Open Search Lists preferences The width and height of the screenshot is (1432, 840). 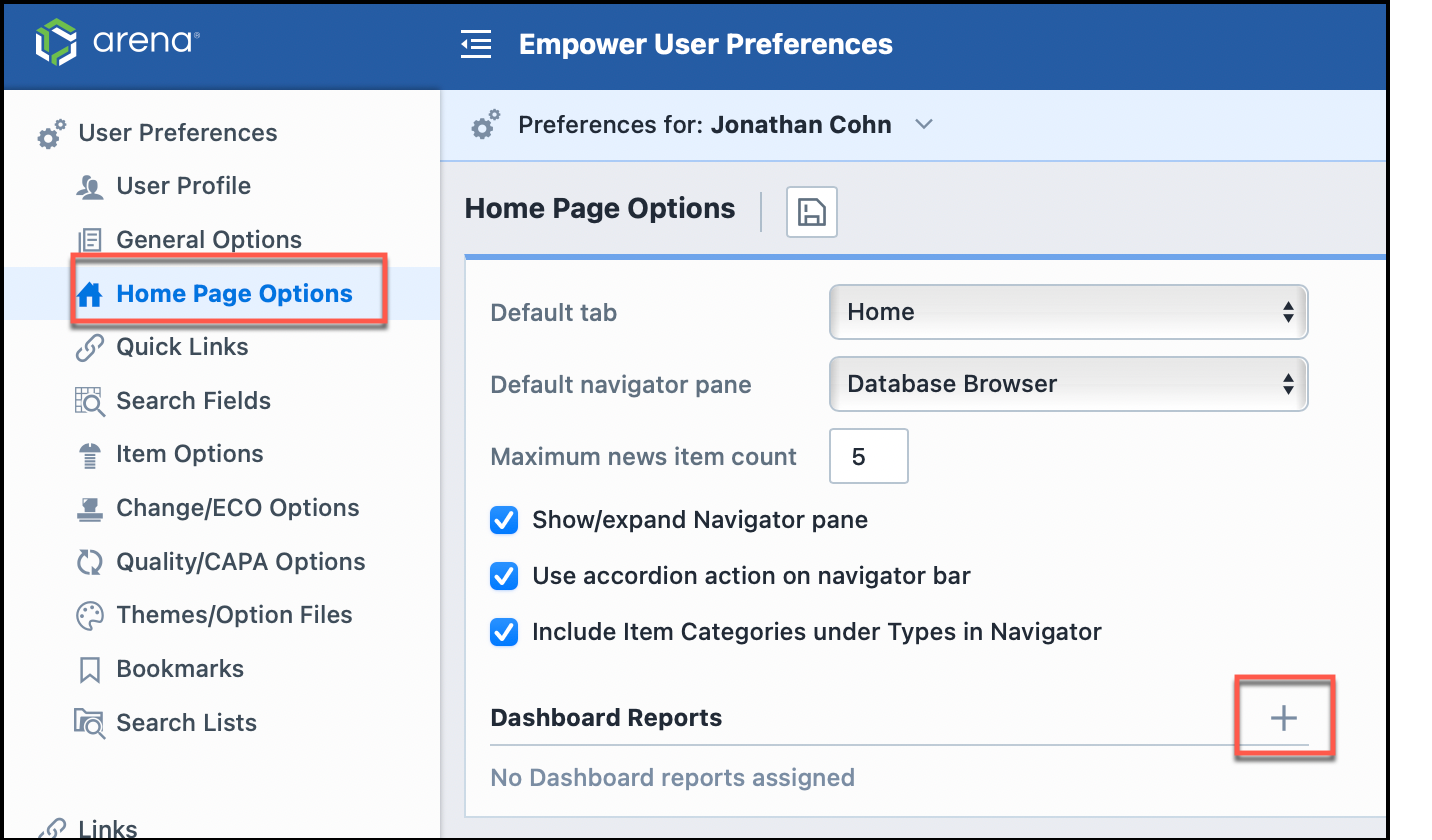[187, 723]
